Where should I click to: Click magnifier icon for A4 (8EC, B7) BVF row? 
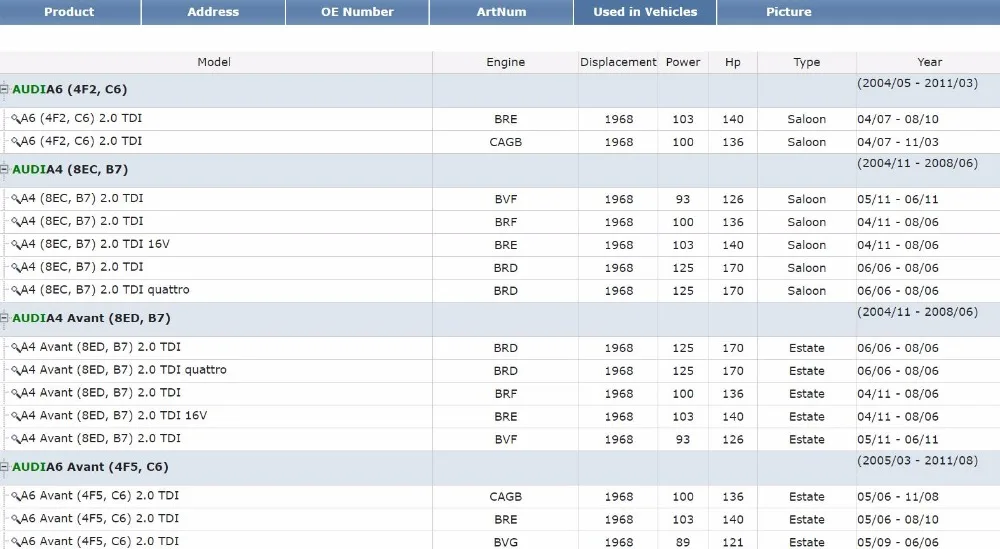pyautogui.click(x=16, y=199)
